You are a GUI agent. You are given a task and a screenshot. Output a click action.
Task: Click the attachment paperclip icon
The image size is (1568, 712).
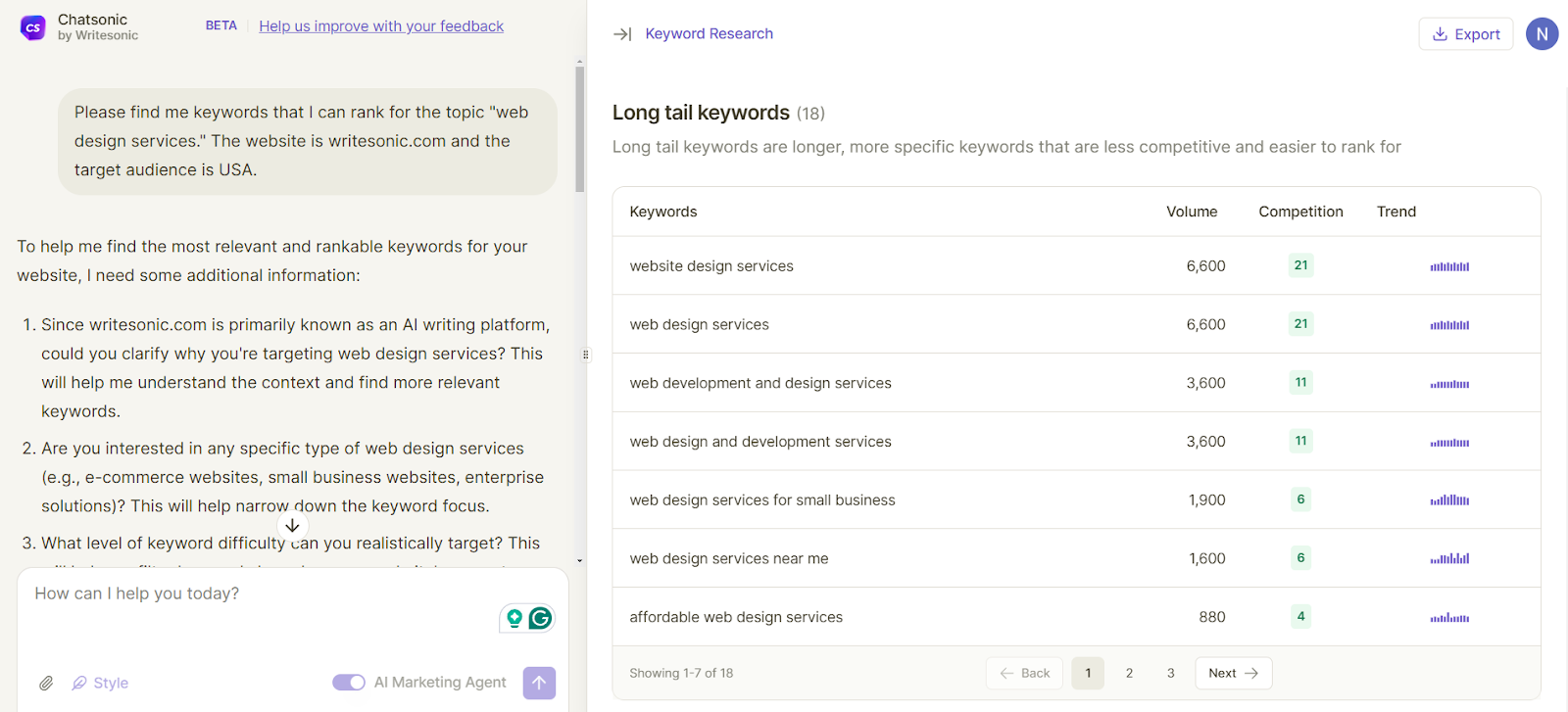[46, 683]
